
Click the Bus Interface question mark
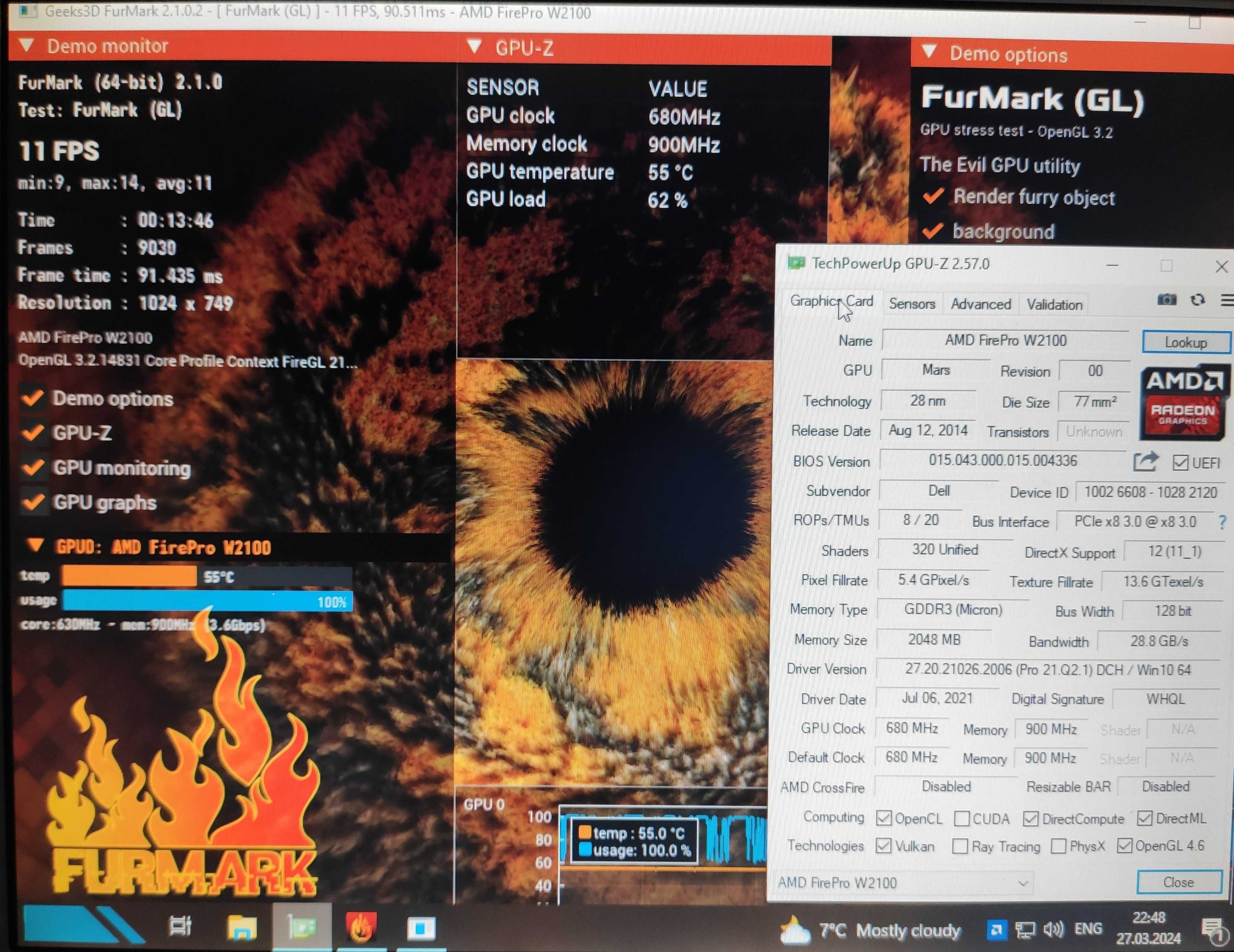pos(1223,521)
